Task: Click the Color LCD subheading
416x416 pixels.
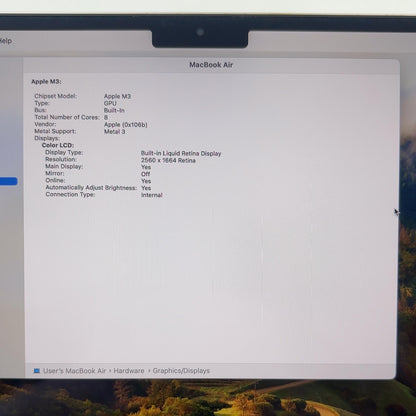Action: pyautogui.click(x=58, y=145)
